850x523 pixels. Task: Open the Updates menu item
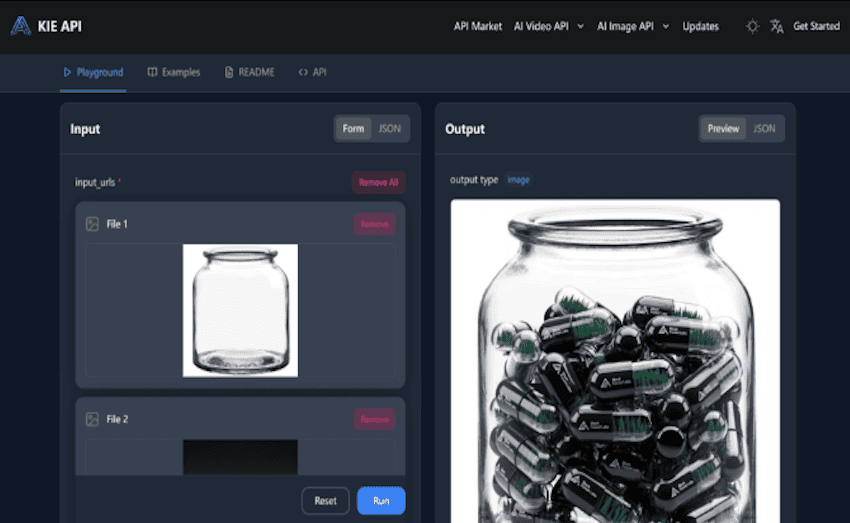coord(700,26)
